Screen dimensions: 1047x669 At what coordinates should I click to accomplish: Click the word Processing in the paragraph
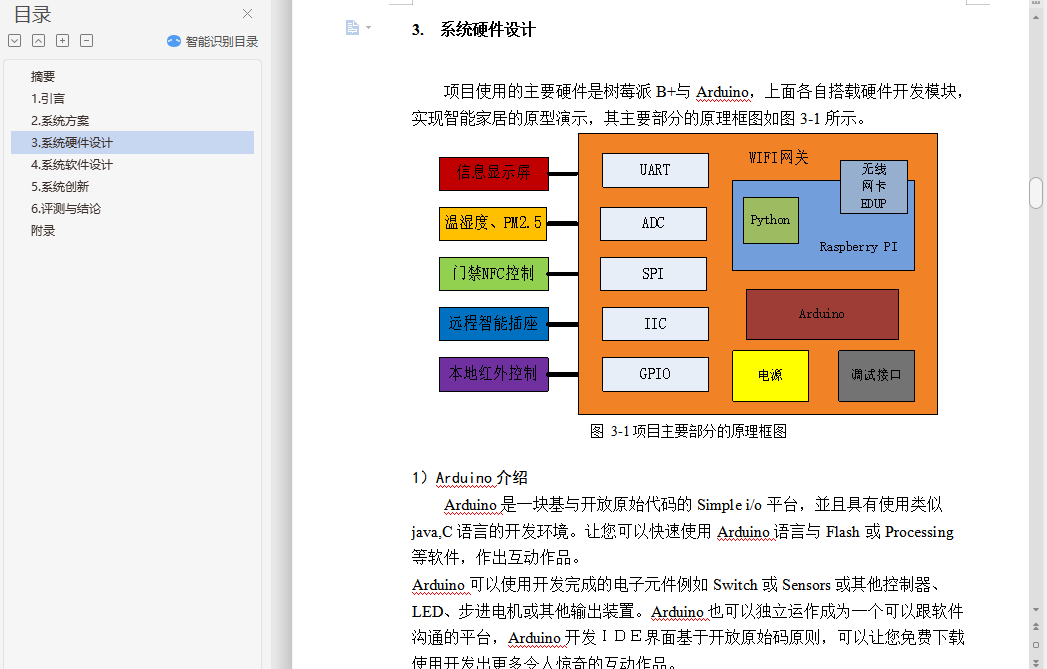[x=919, y=532]
